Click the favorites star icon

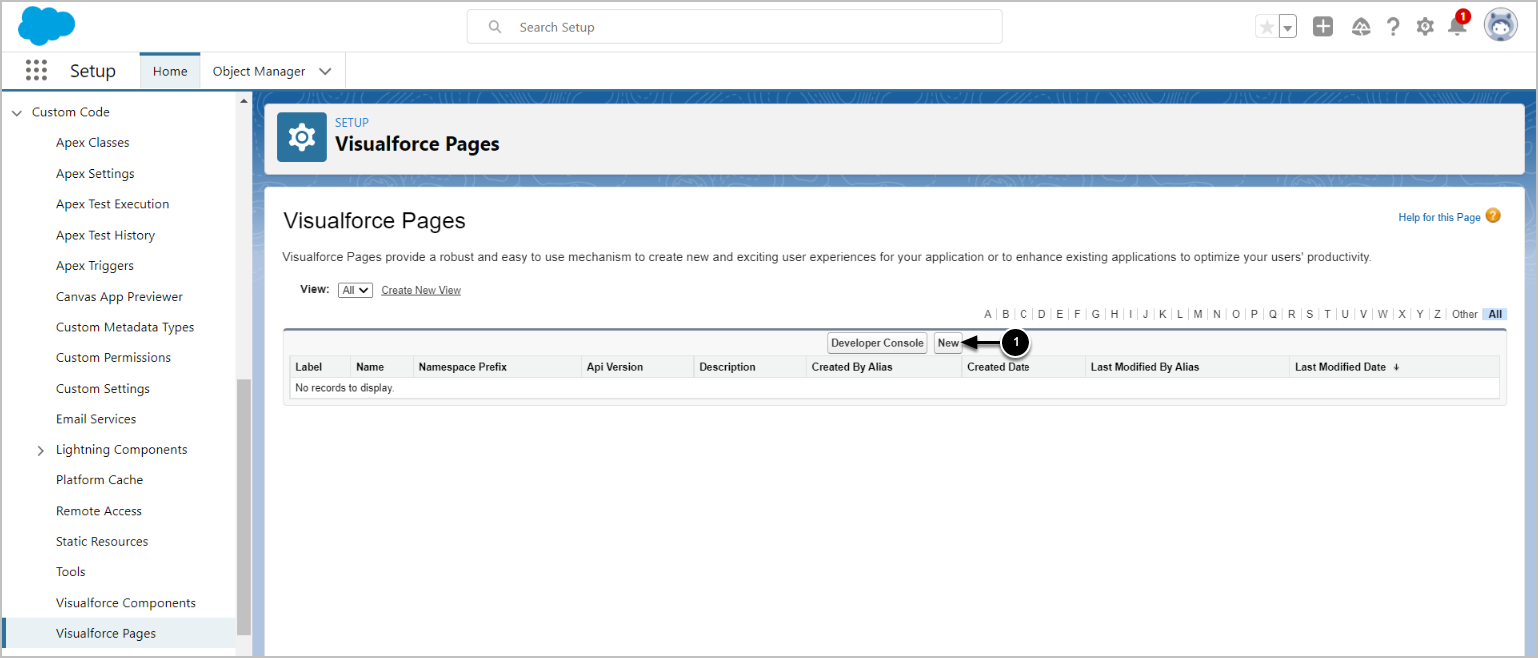point(1267,27)
